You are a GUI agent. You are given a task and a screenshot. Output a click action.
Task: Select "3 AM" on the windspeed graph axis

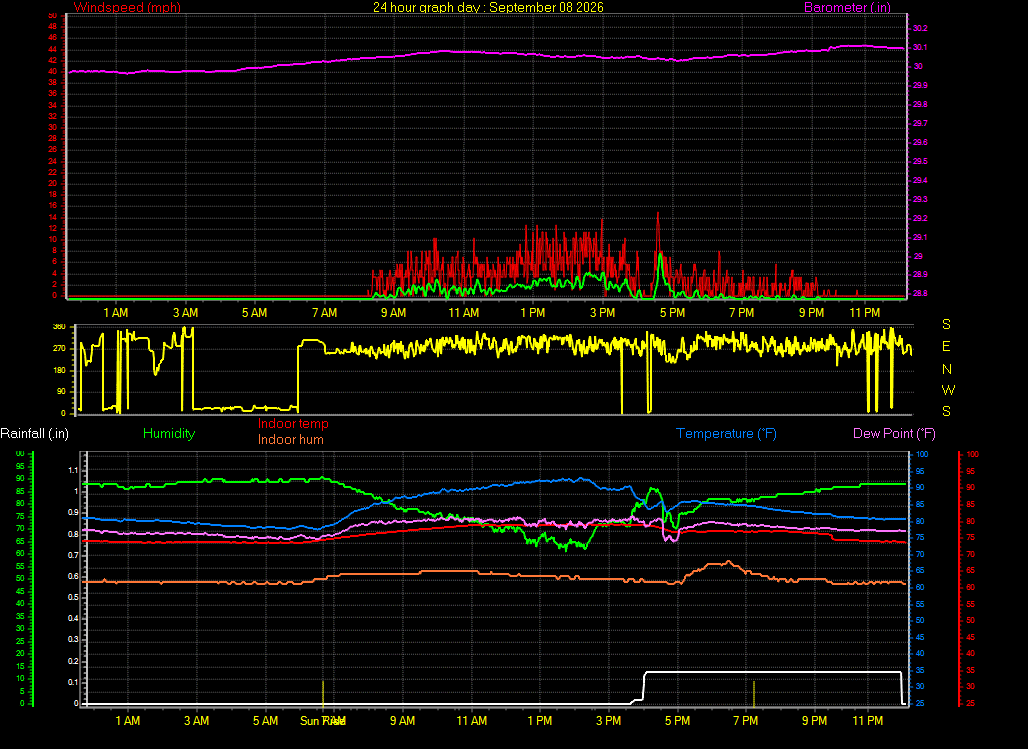click(186, 313)
